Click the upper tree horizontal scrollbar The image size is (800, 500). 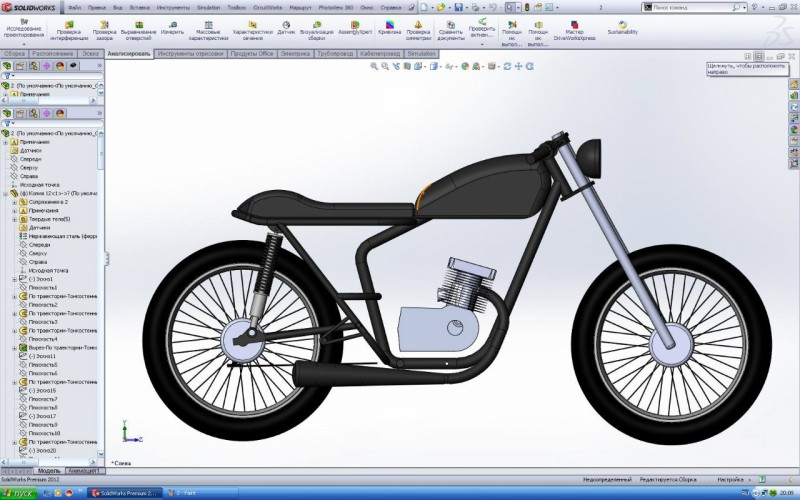[49, 101]
